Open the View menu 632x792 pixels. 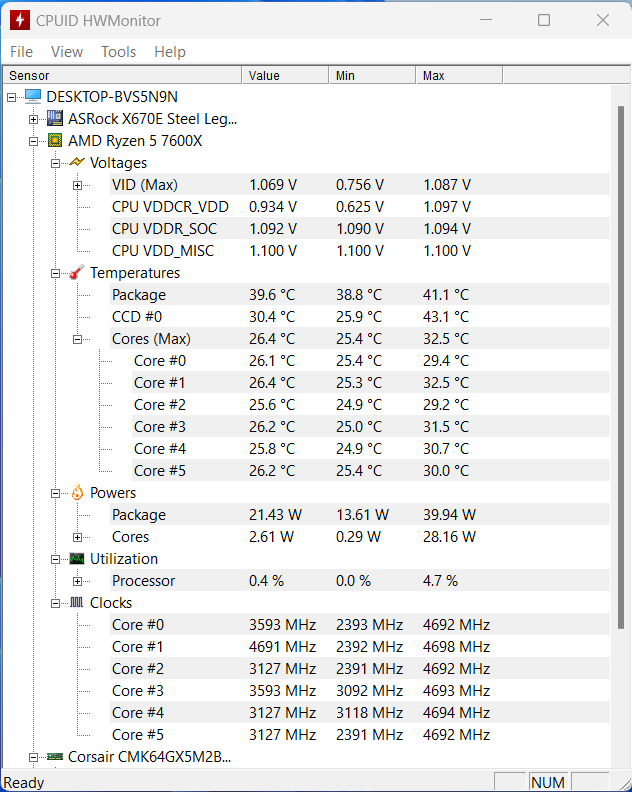click(67, 52)
